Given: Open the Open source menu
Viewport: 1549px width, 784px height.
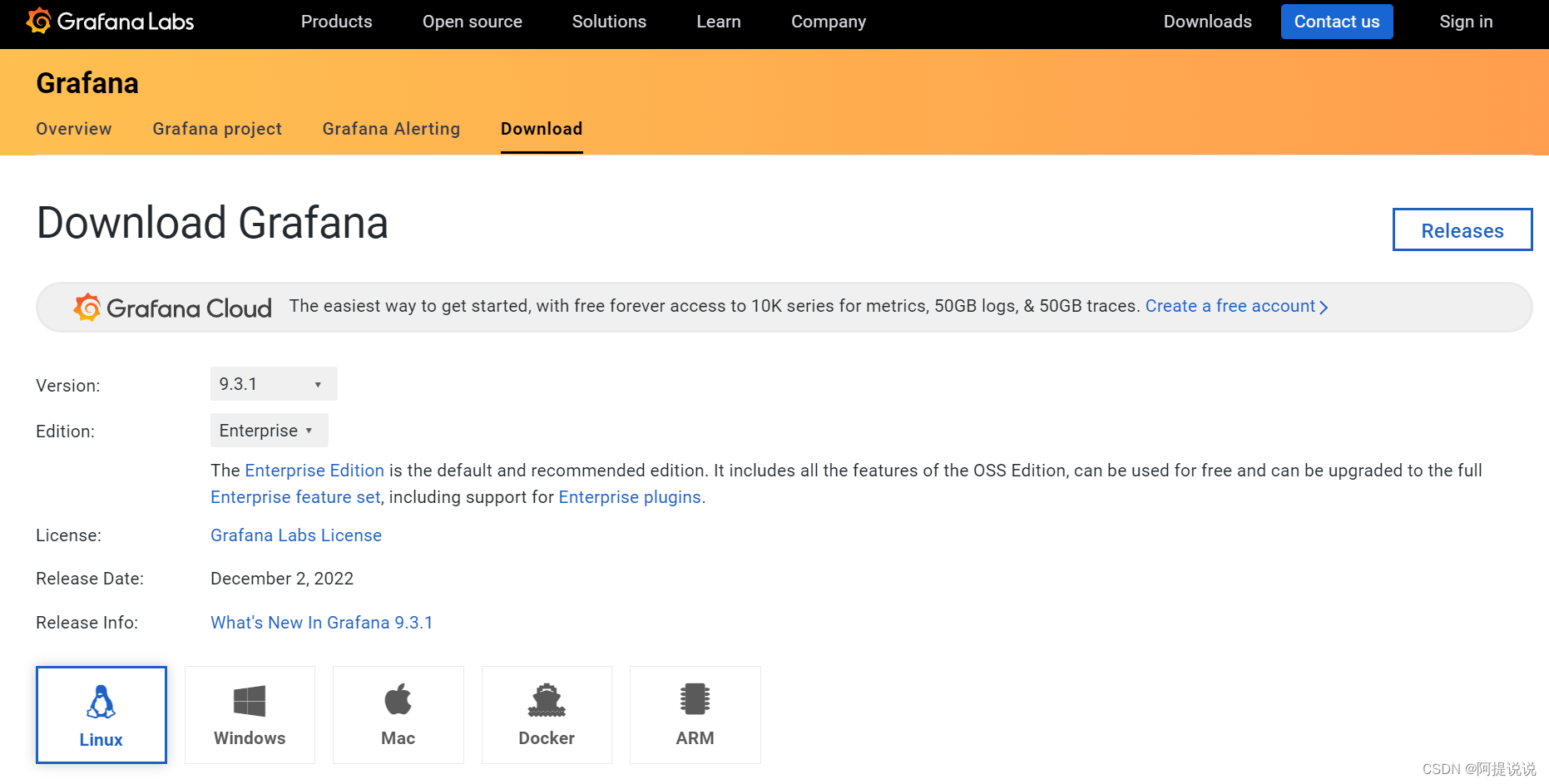Looking at the screenshot, I should [x=473, y=22].
